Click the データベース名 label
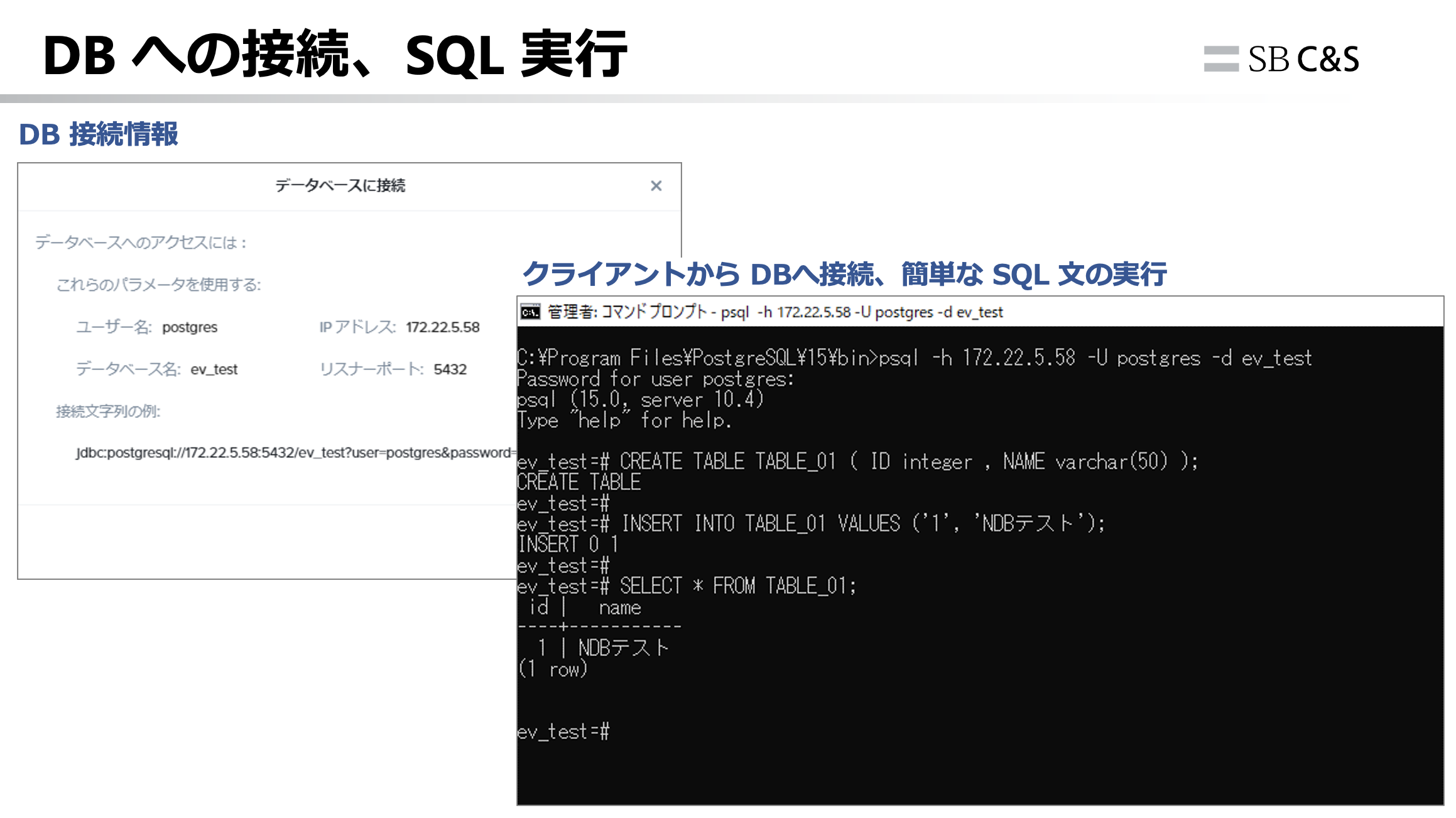The height and width of the screenshot is (818, 1456). [x=129, y=369]
